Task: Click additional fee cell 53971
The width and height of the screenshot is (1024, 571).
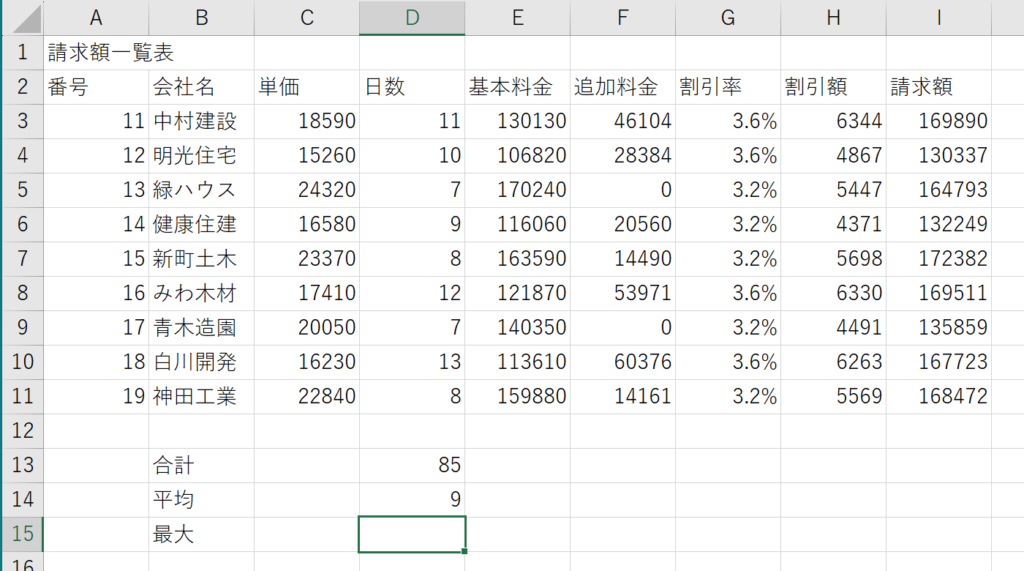Action: pyautogui.click(x=622, y=293)
